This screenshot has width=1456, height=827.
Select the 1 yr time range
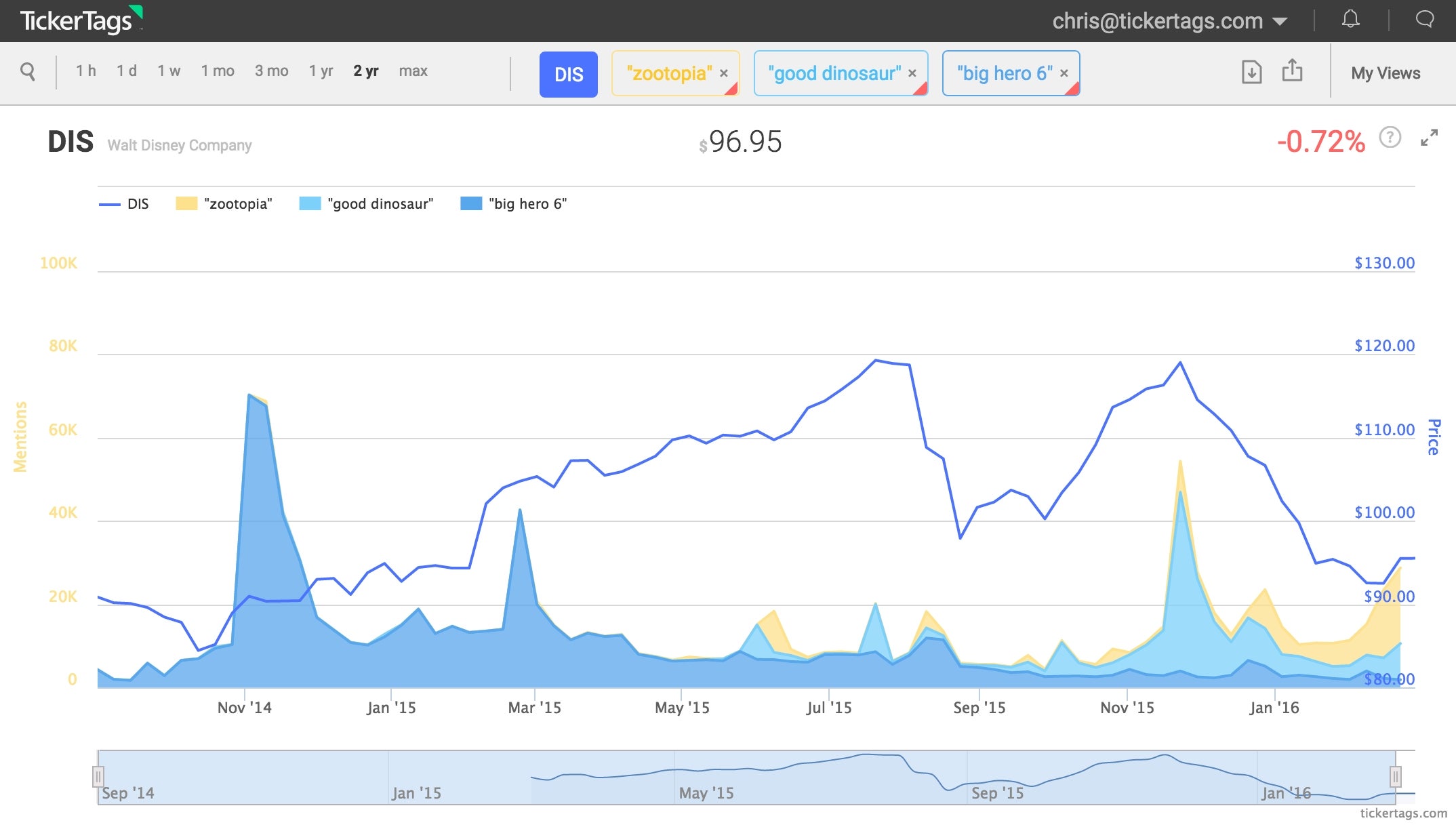(x=321, y=71)
